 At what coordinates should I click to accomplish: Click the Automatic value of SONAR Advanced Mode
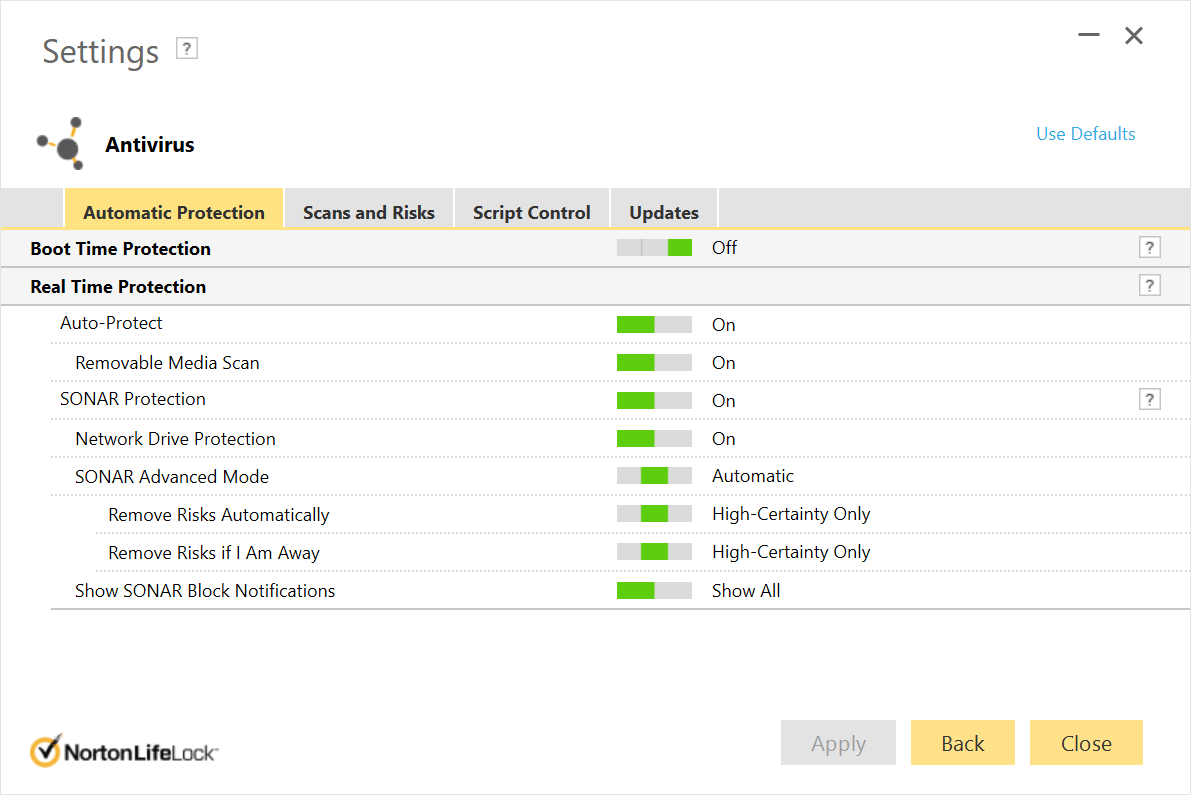click(753, 476)
